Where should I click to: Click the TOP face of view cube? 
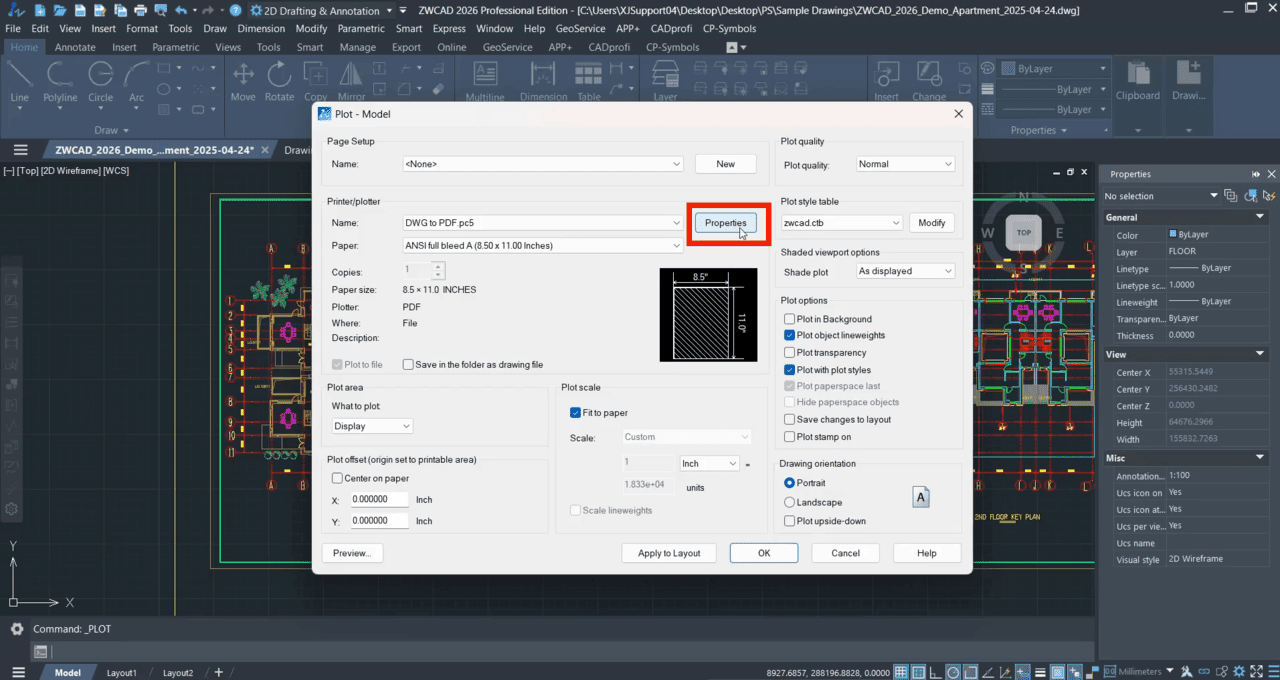[x=1023, y=232]
